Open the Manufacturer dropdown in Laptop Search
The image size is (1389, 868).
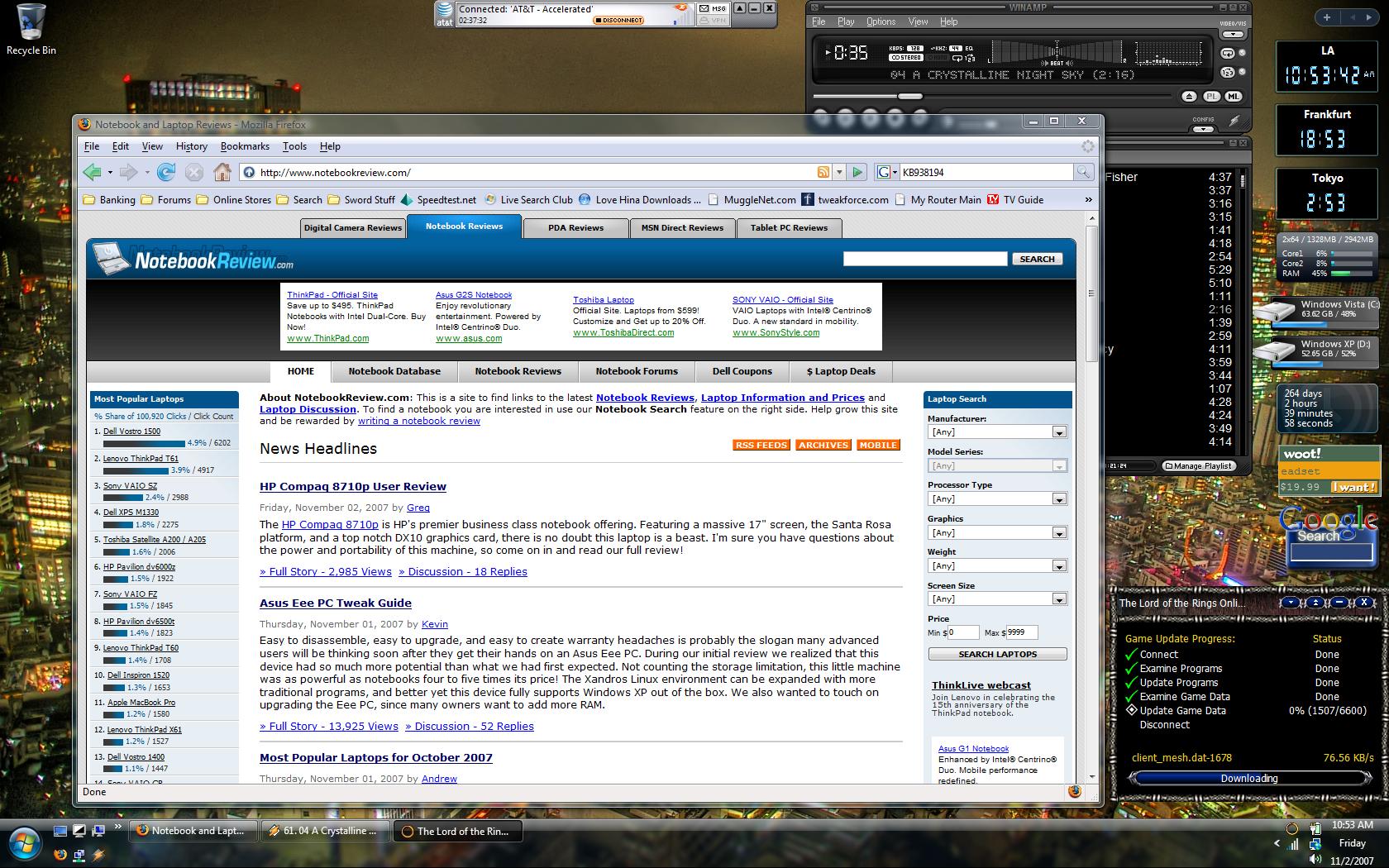[997, 432]
